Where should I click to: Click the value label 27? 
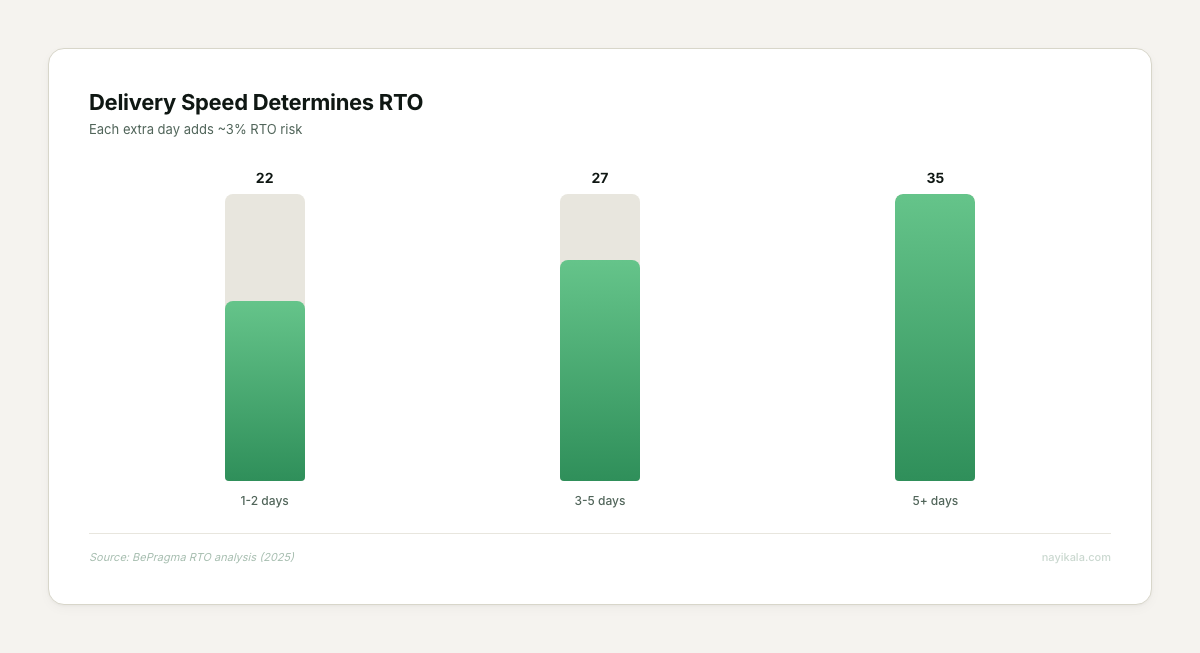pos(600,178)
